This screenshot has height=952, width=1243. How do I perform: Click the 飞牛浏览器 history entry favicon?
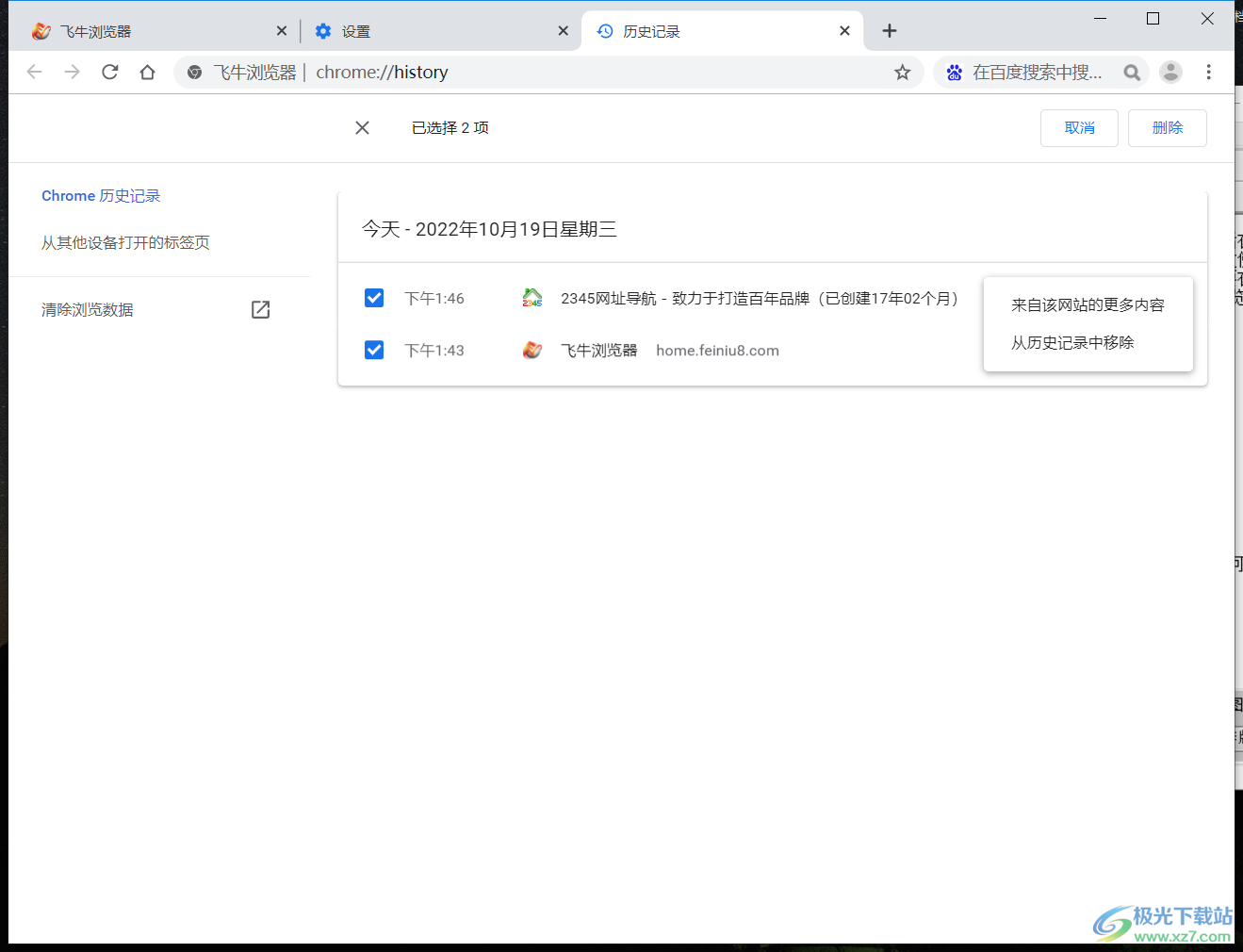click(x=532, y=350)
